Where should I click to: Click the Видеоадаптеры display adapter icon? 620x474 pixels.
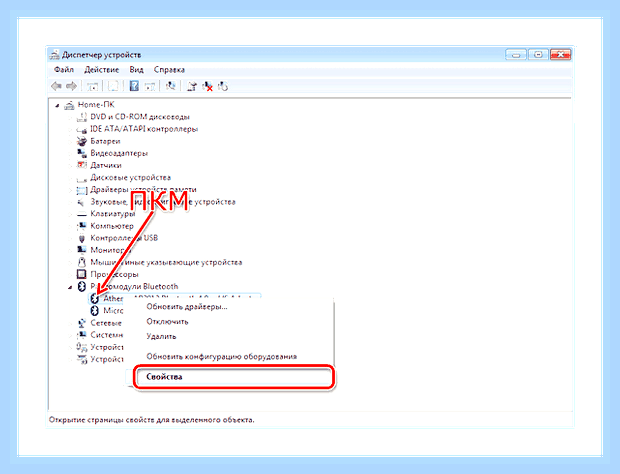click(82, 153)
